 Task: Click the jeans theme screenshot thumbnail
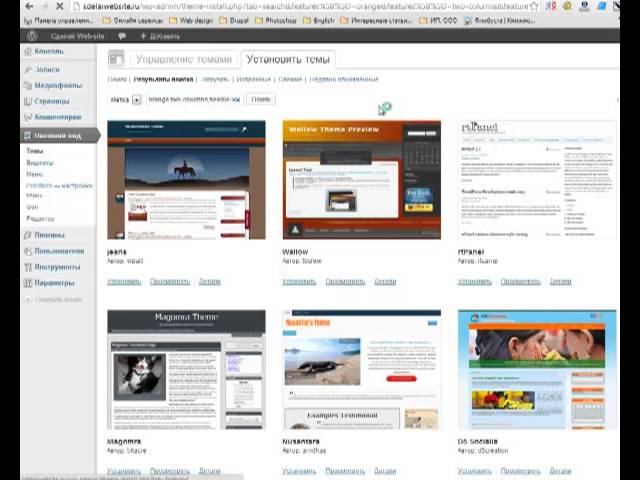click(186, 180)
